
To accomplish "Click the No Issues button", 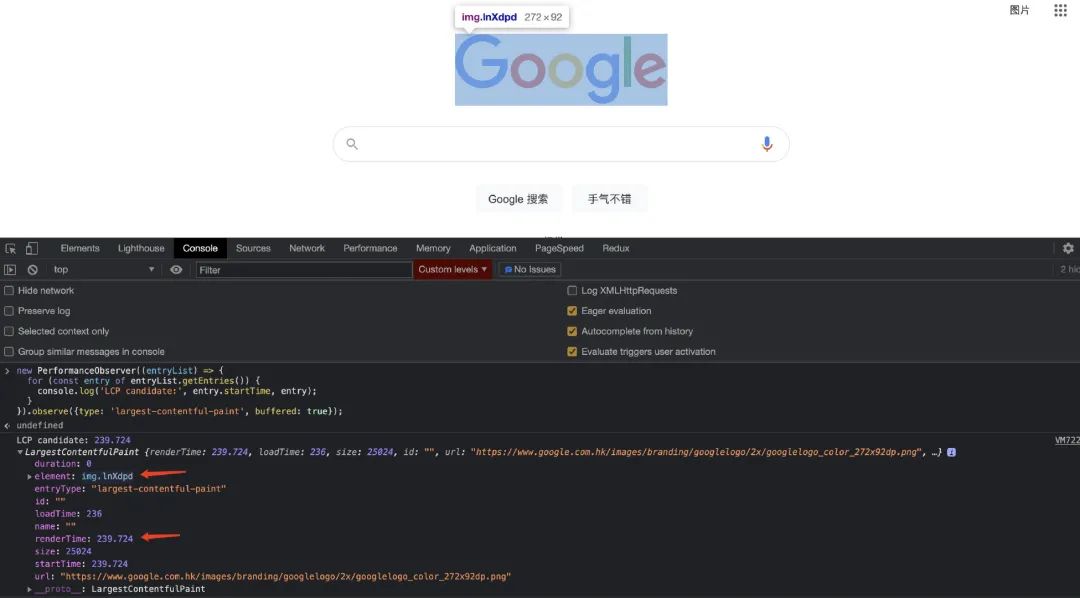I will (530, 269).
